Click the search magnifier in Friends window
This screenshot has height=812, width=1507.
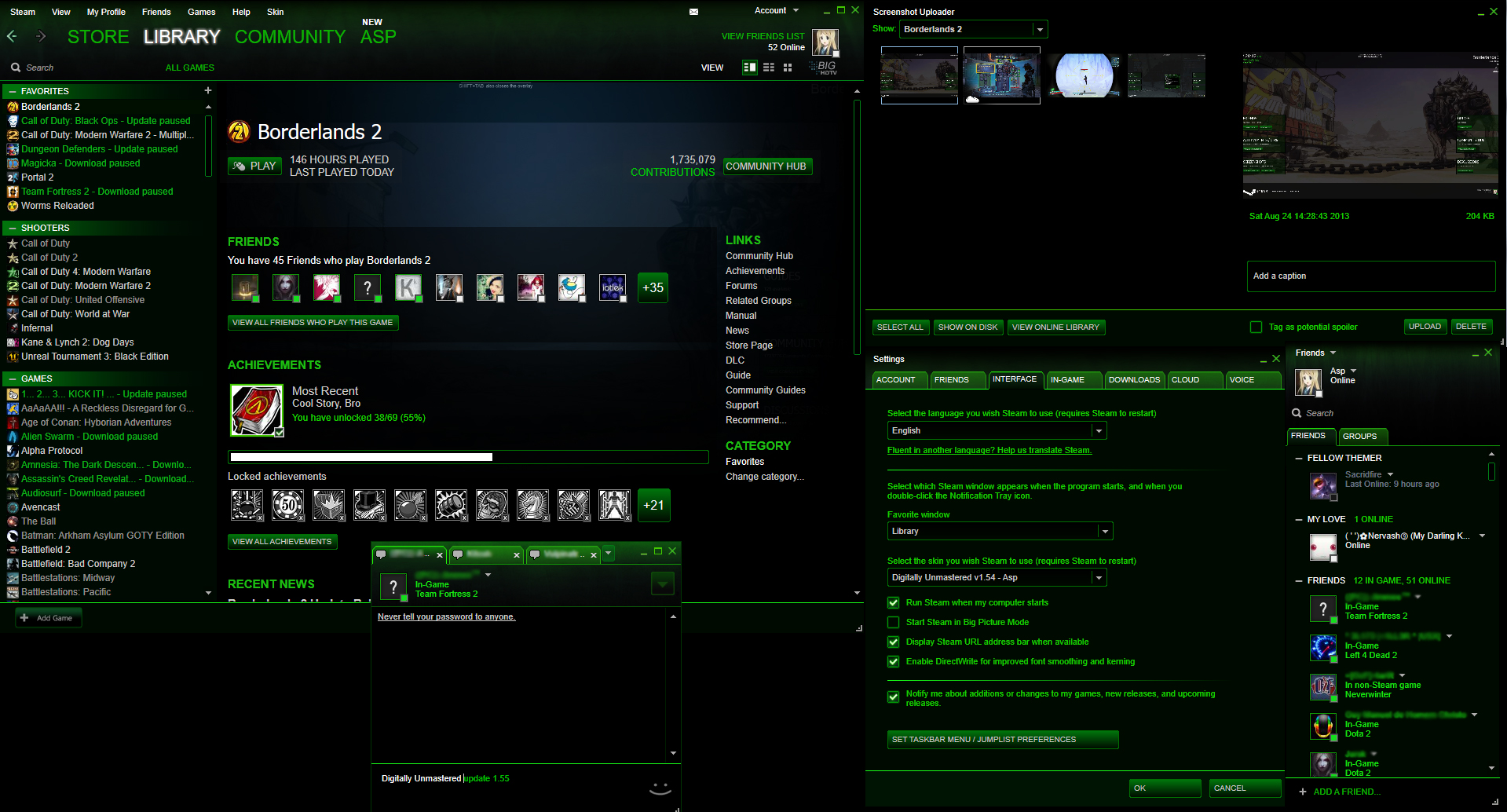pos(1297,413)
